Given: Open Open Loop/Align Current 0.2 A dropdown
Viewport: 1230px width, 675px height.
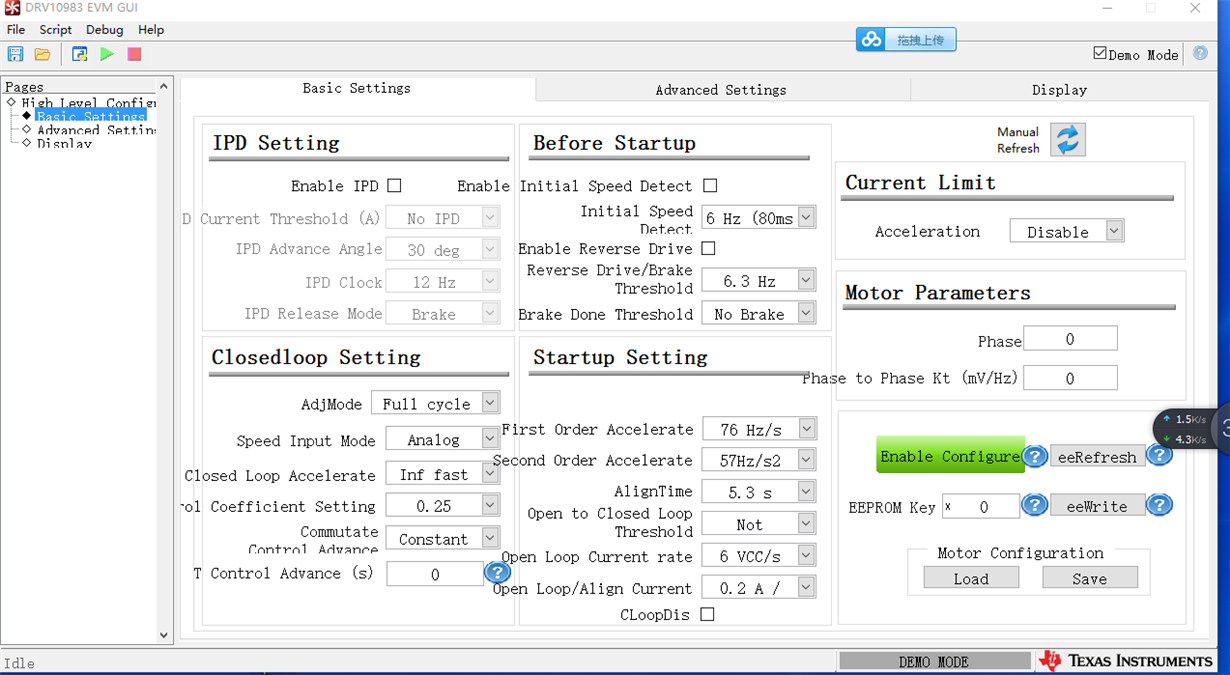Looking at the screenshot, I should [x=759, y=588].
